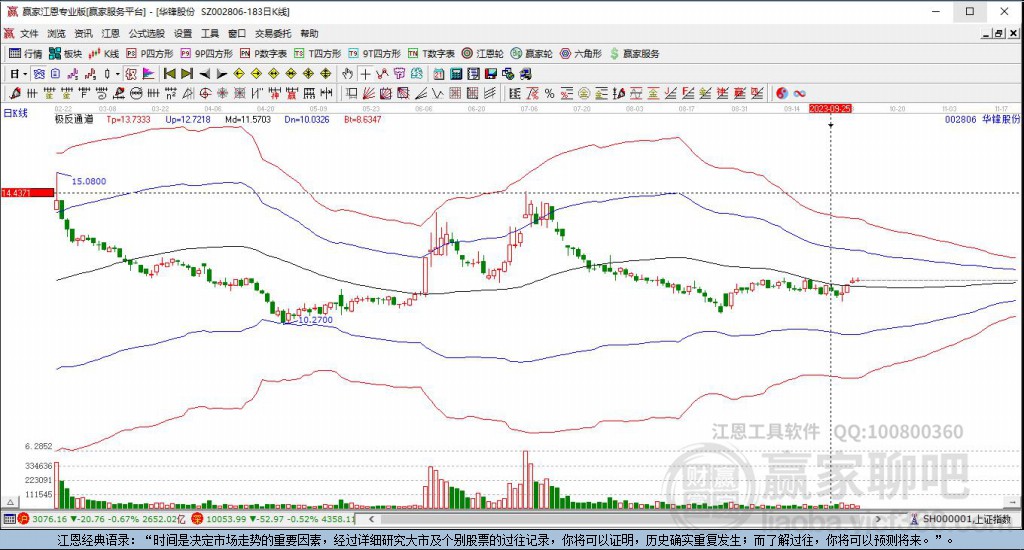Click the horizontal scrollbar left arrow
Screen dimensions: 1024x550
pos(371,519)
